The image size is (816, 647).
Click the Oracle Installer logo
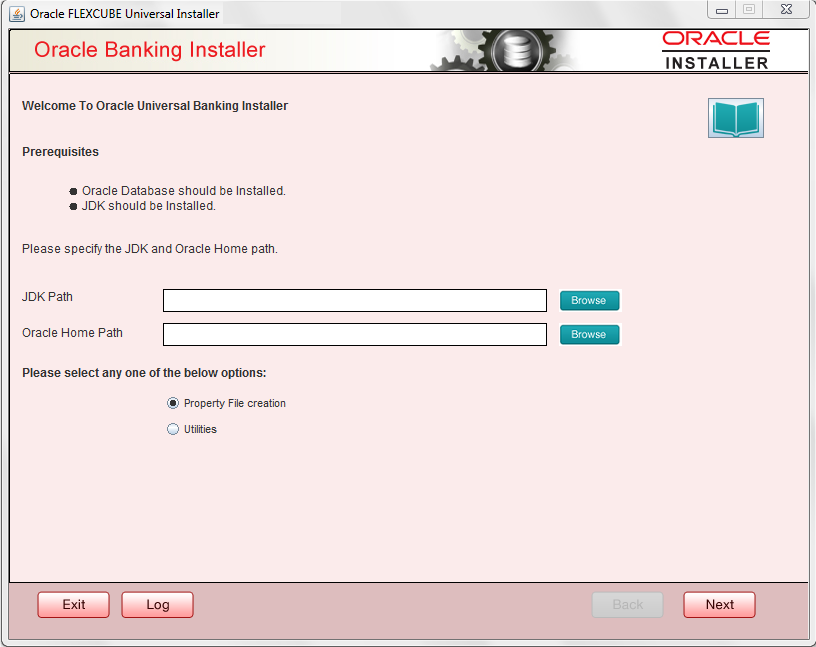point(716,50)
